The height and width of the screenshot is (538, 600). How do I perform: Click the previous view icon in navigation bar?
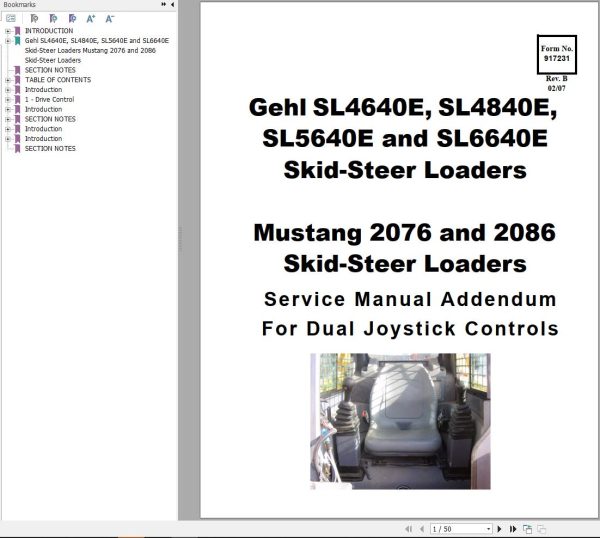(527, 529)
